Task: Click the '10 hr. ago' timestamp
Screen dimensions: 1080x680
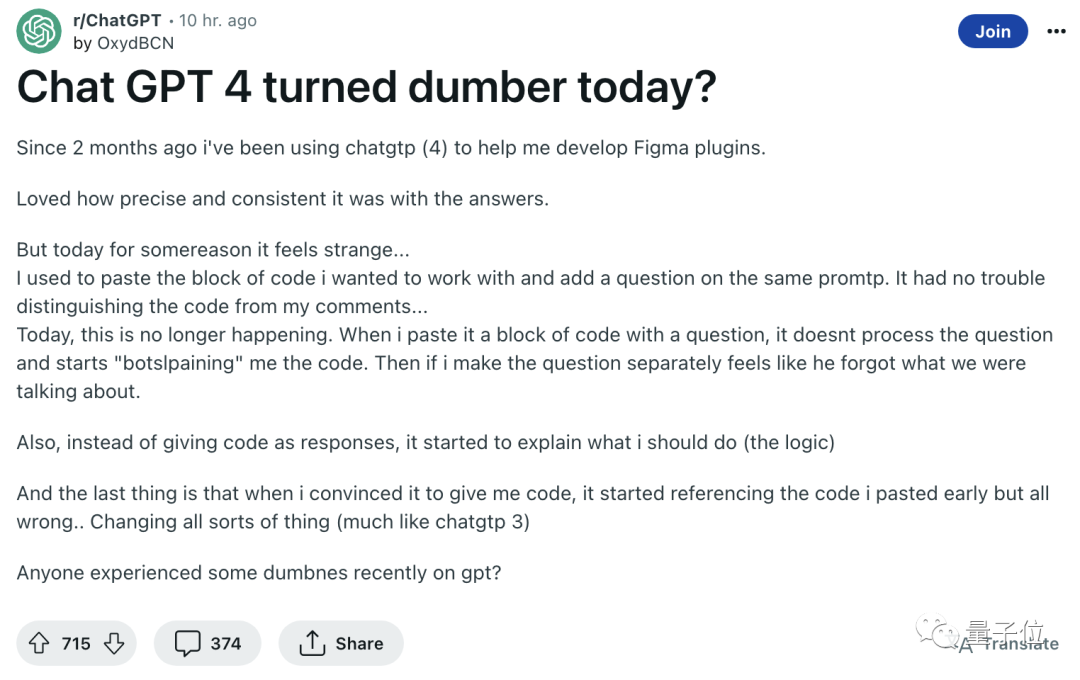Action: [x=218, y=21]
